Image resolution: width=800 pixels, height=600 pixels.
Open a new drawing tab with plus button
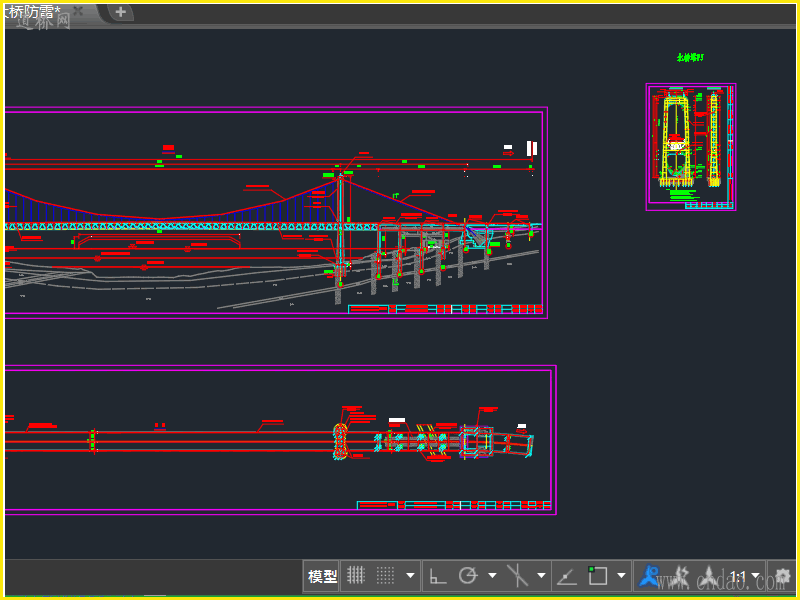tap(120, 12)
